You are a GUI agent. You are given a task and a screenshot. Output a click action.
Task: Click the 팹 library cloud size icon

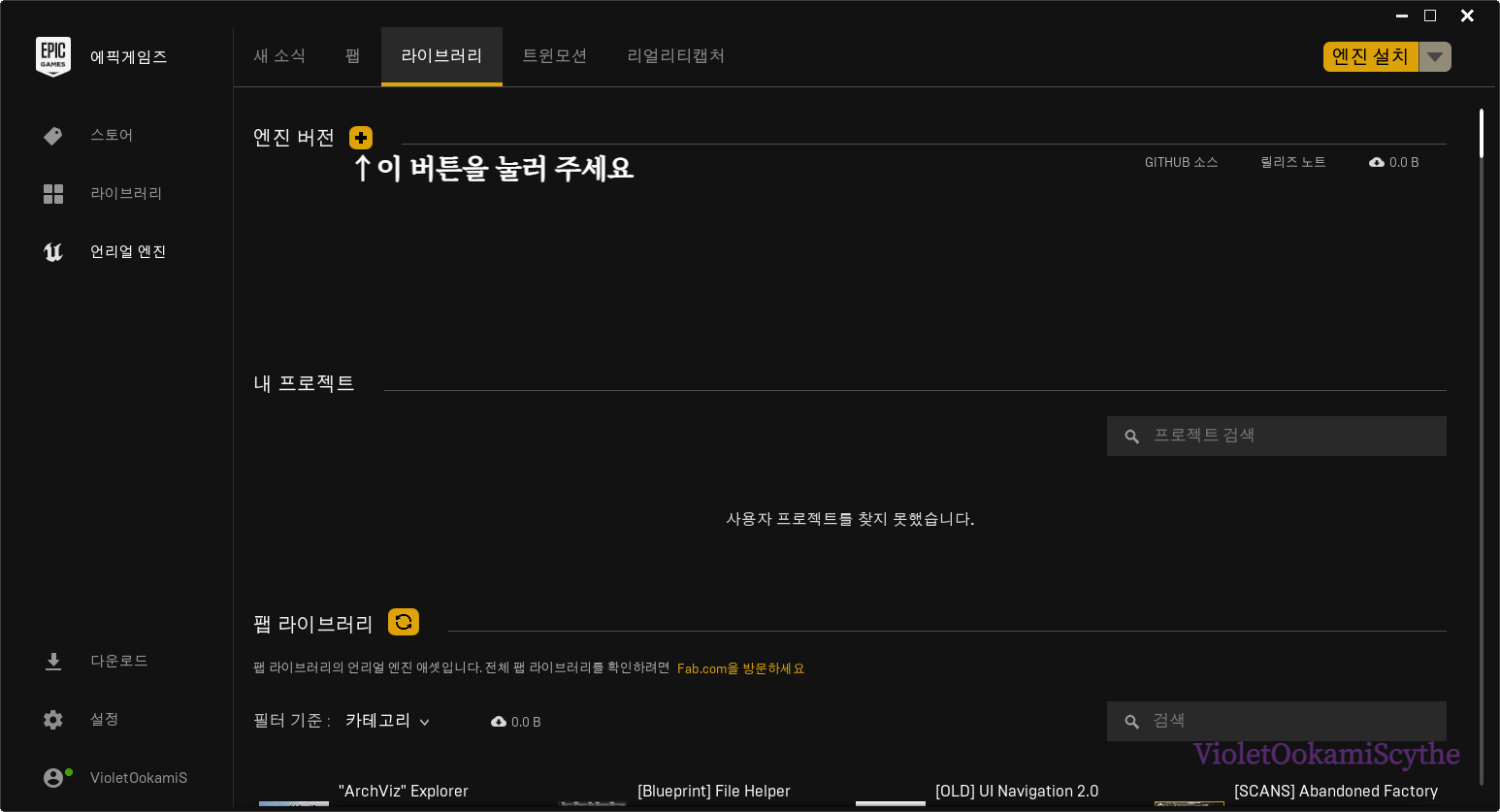click(x=499, y=722)
